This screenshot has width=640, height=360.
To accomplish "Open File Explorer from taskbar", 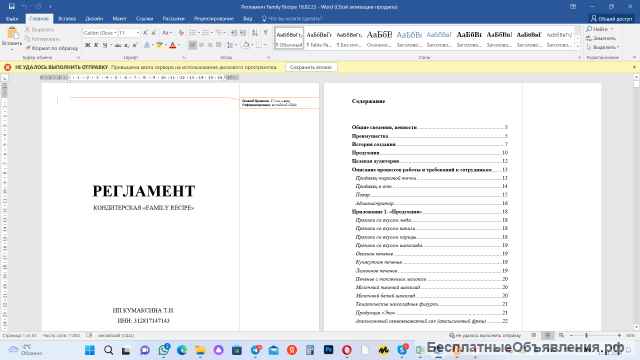I will 200,350.
